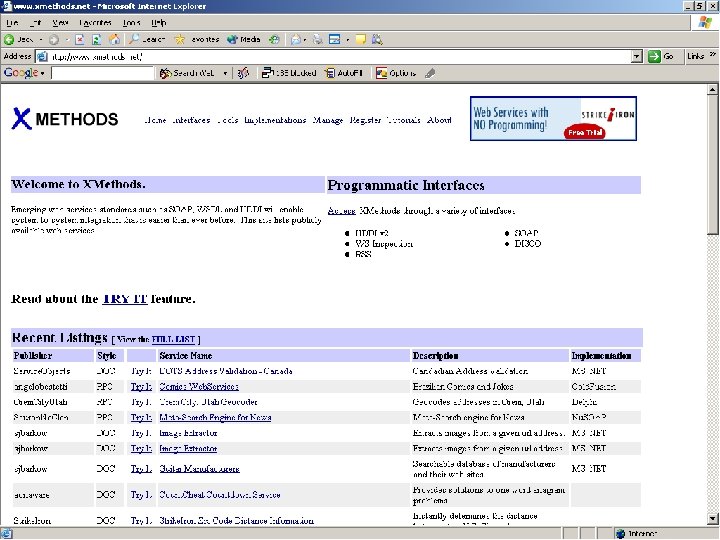Open the address bar dropdown list
720x540 pixels.
[x=636, y=56]
